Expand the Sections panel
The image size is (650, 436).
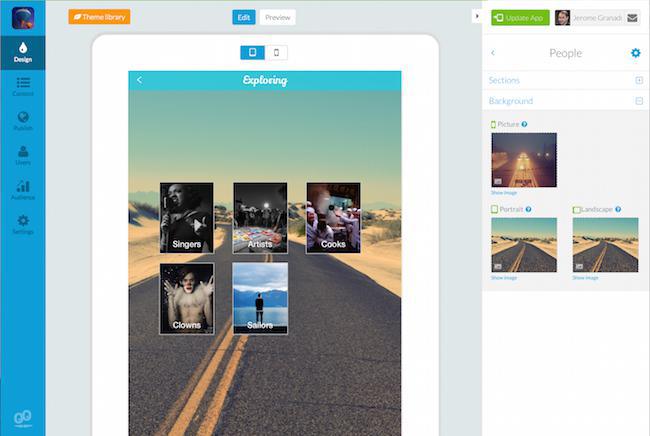(x=639, y=80)
